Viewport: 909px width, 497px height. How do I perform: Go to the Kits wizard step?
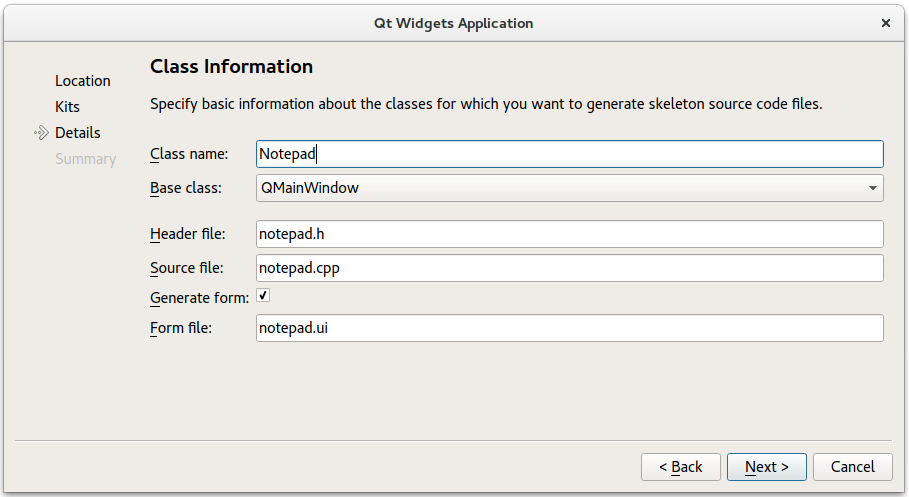[x=67, y=107]
